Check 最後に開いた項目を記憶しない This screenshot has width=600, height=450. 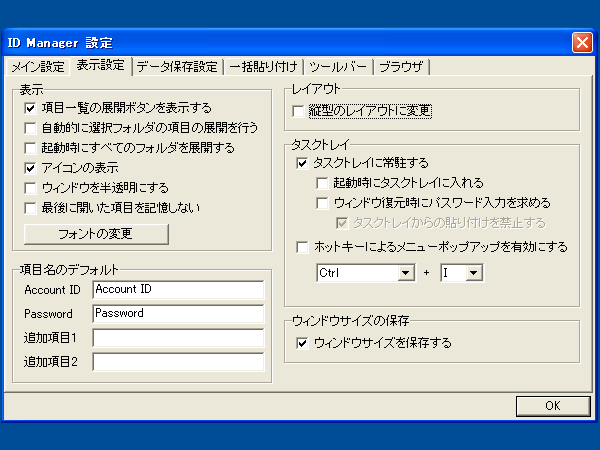tap(30, 208)
